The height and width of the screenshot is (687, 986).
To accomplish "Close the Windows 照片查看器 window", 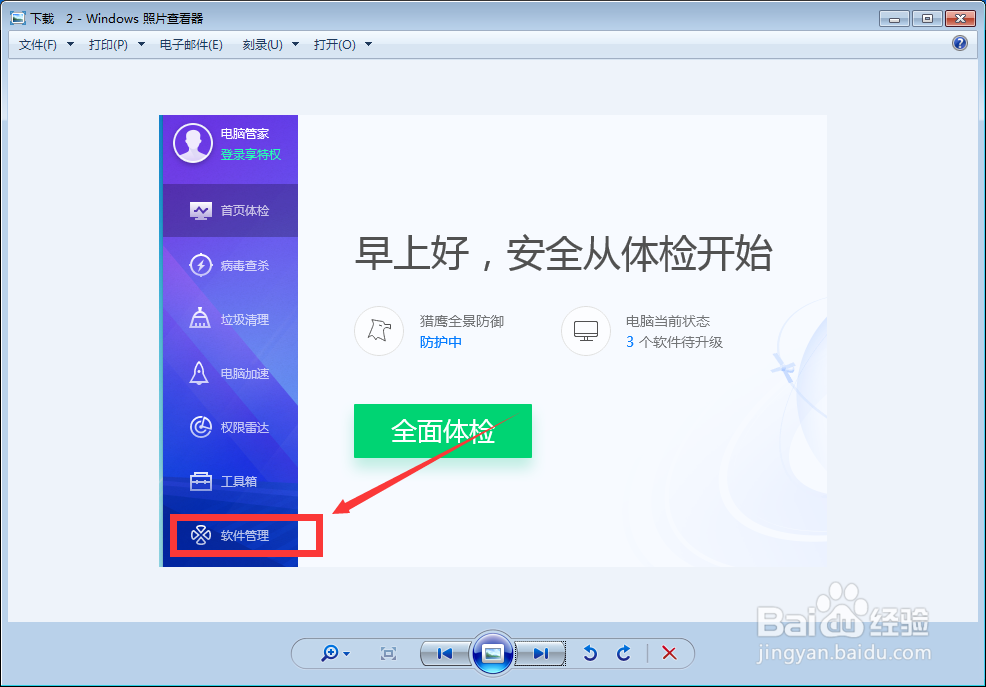I will coord(960,18).
